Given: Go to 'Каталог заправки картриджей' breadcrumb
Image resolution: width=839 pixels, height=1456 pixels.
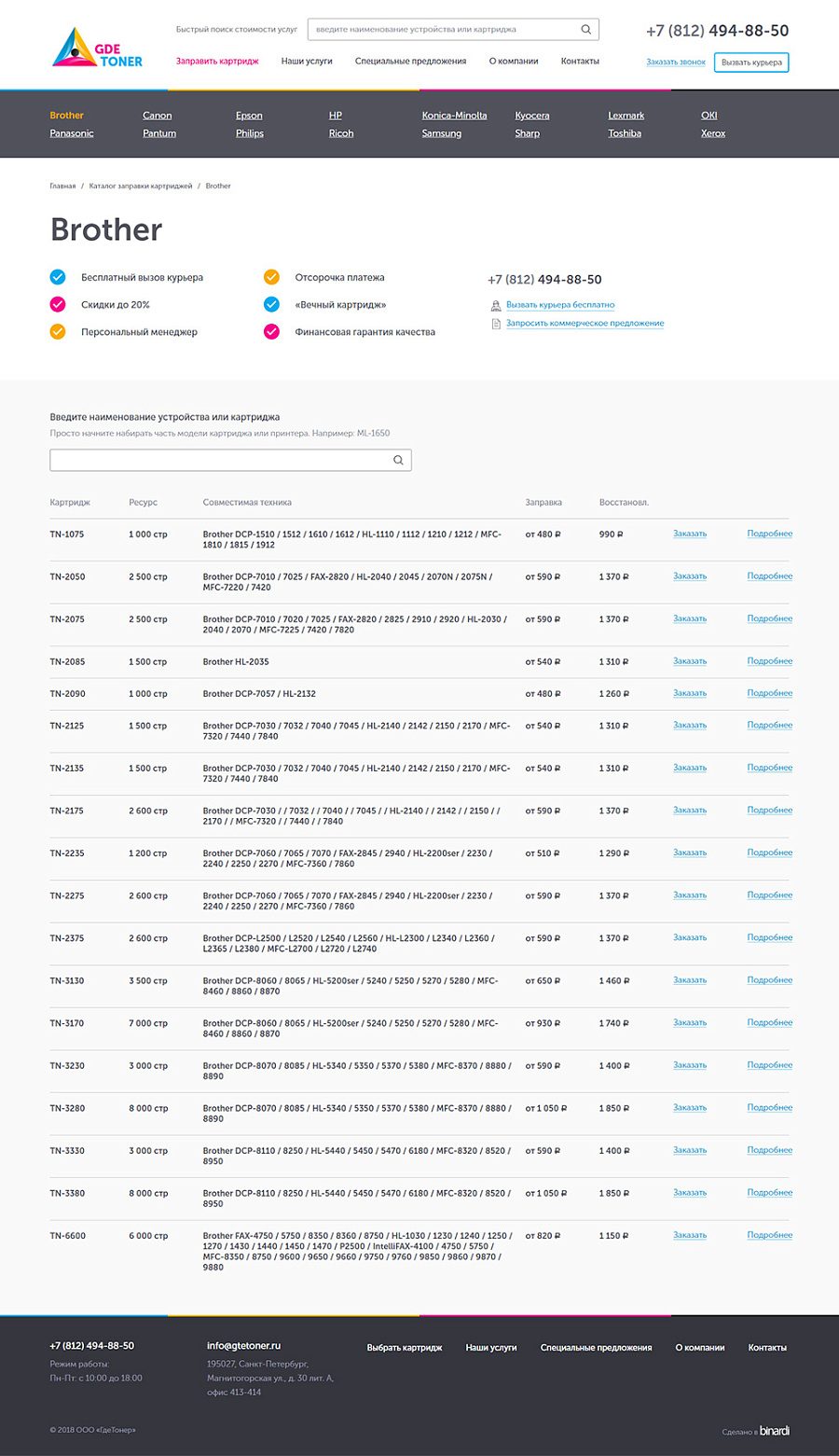Looking at the screenshot, I should (x=141, y=187).
